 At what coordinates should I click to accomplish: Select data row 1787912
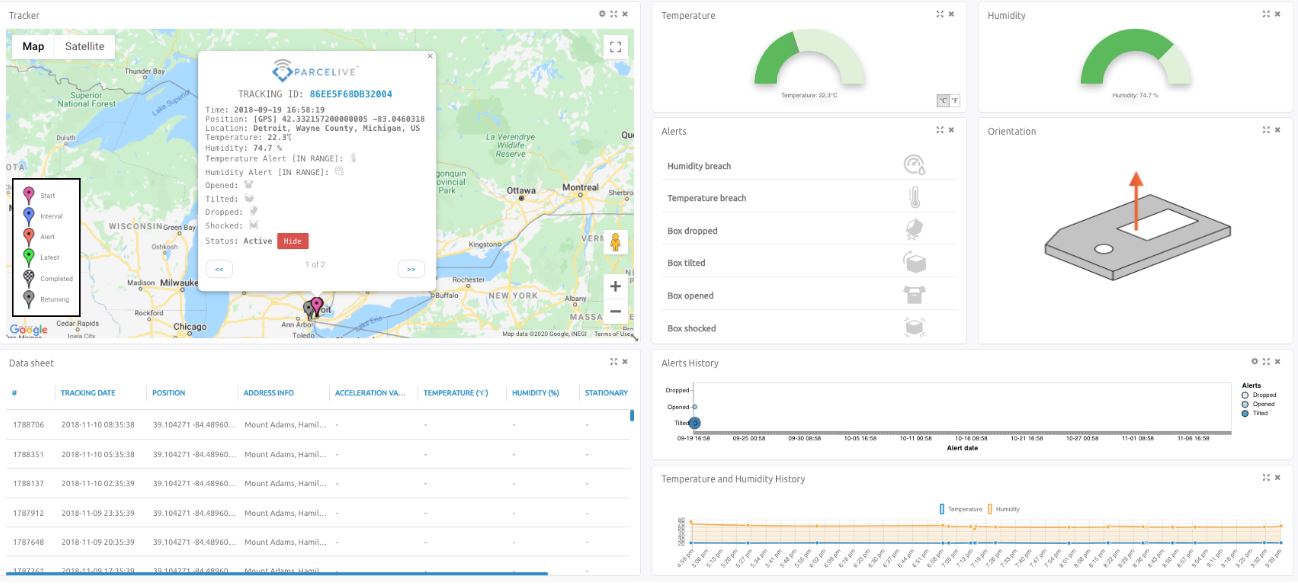pyautogui.click(x=318, y=513)
